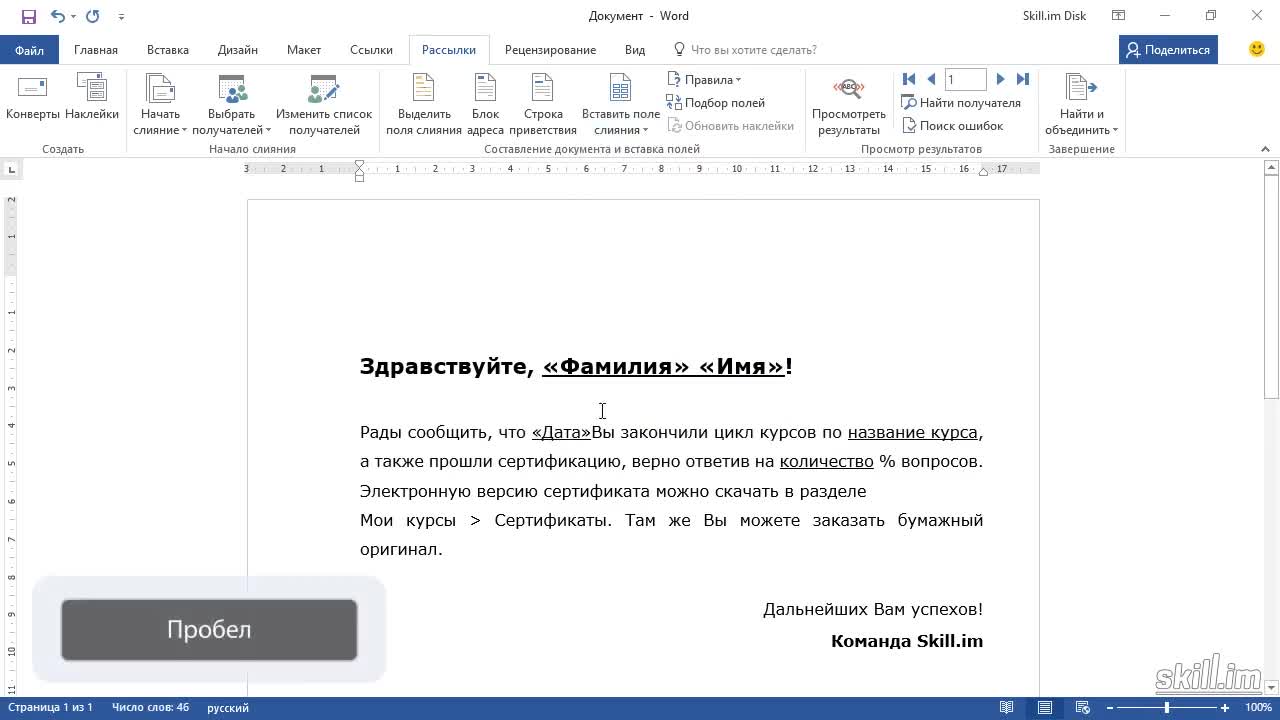Open Ribbon Display Options icon
This screenshot has width=1280, height=720.
coord(1119,16)
